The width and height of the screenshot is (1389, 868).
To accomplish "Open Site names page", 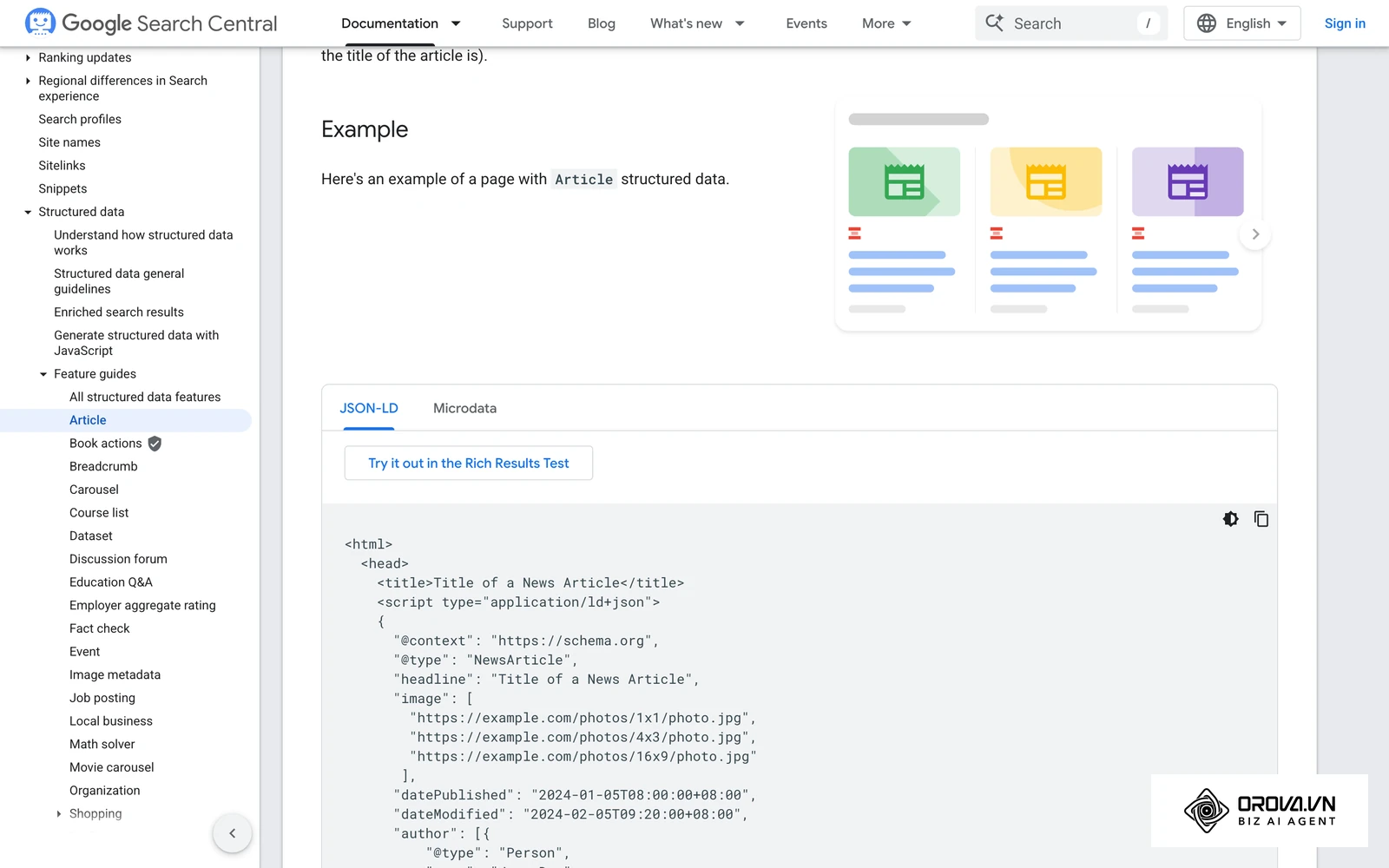I will pos(69,142).
